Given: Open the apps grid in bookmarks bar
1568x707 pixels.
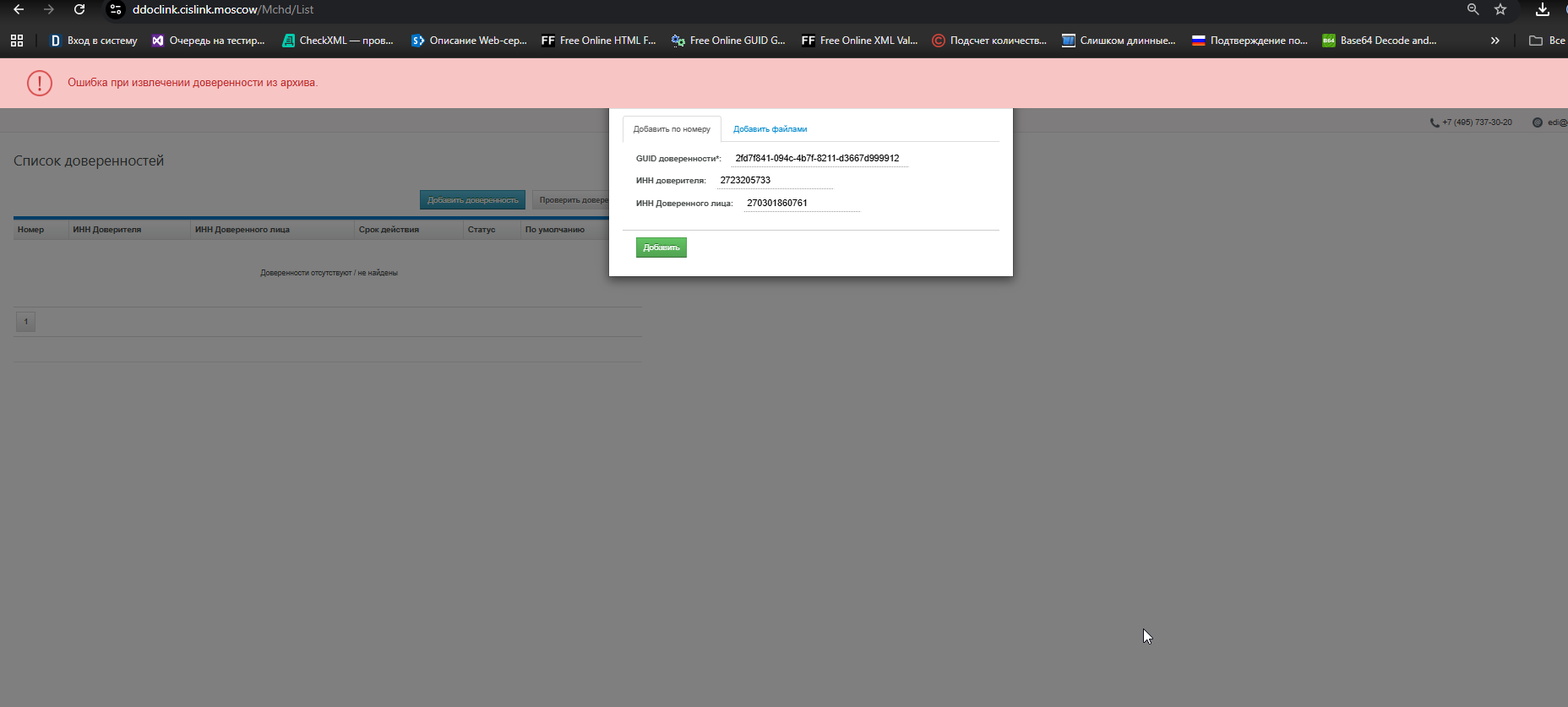Looking at the screenshot, I should tap(17, 41).
